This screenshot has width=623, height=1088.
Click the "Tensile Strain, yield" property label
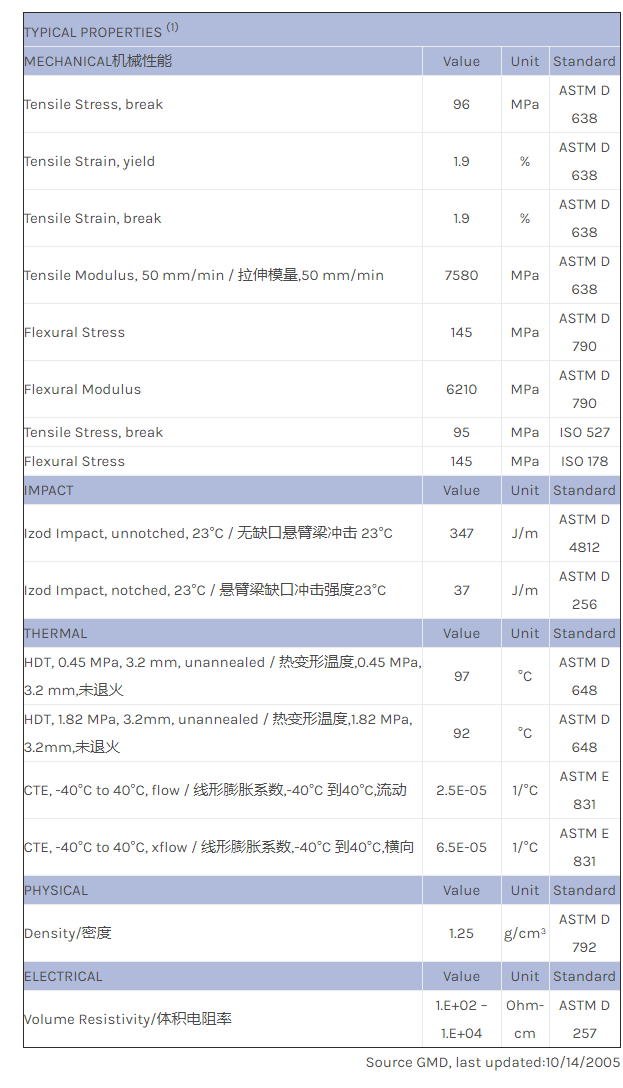point(89,161)
